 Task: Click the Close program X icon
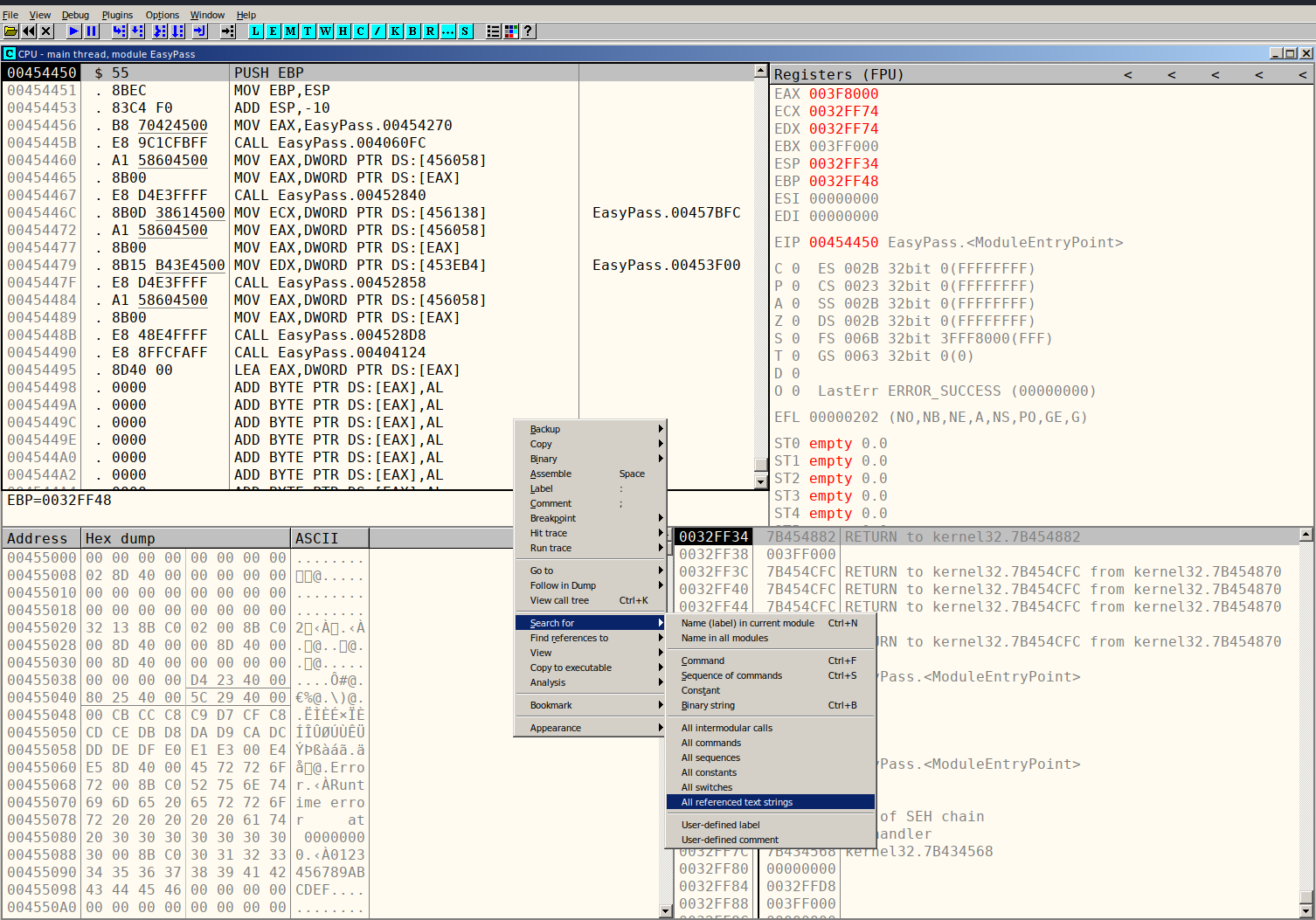pos(46,31)
